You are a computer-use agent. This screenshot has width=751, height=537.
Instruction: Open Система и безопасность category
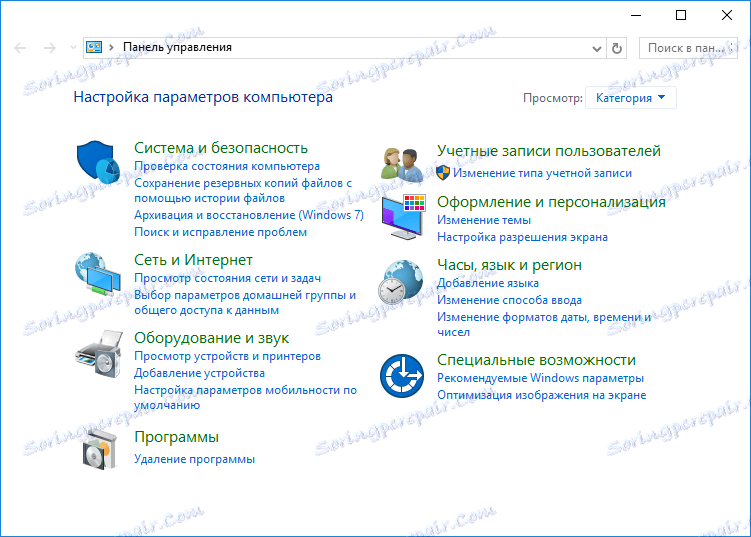(x=221, y=148)
